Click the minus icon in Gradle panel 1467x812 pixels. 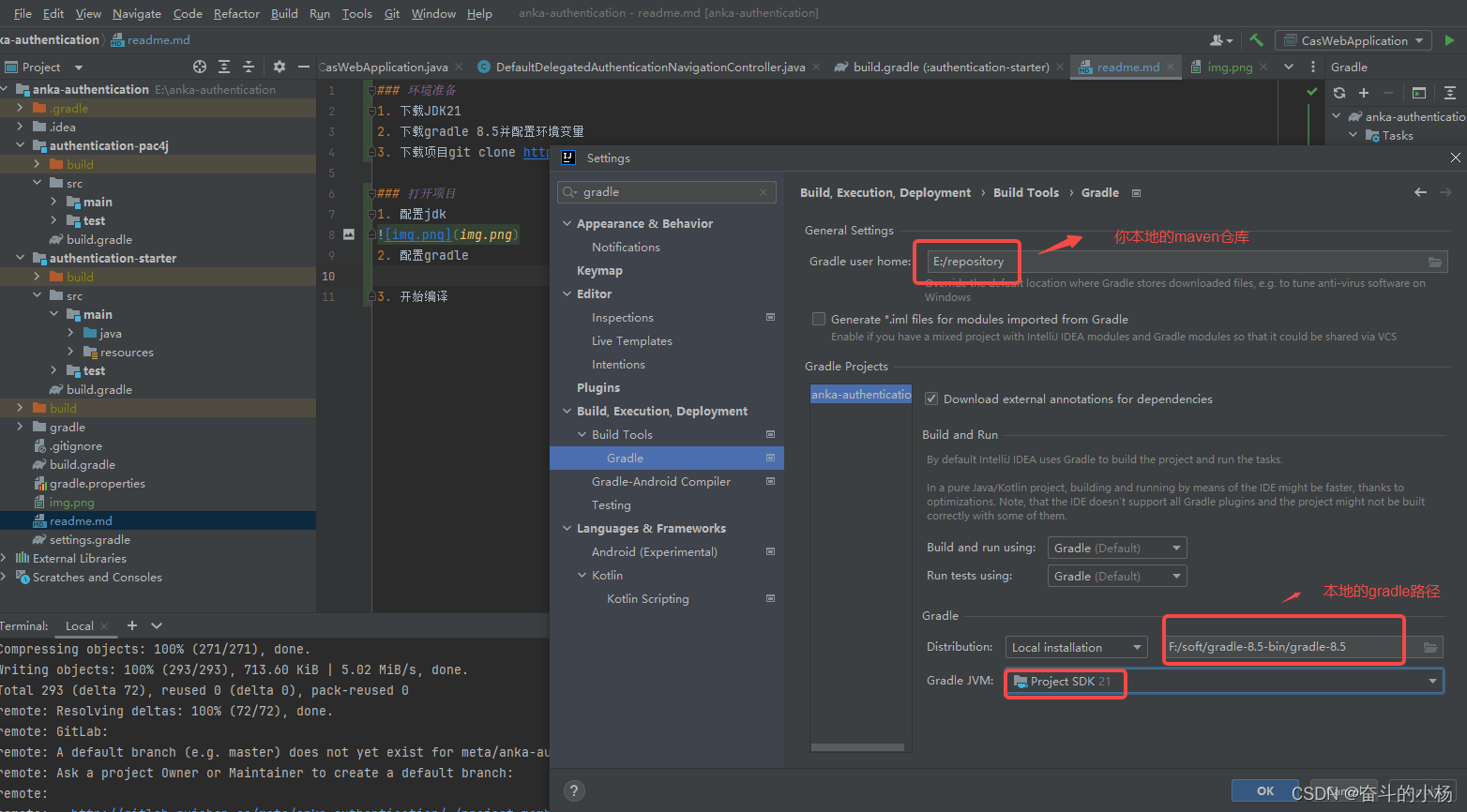pos(1388,93)
